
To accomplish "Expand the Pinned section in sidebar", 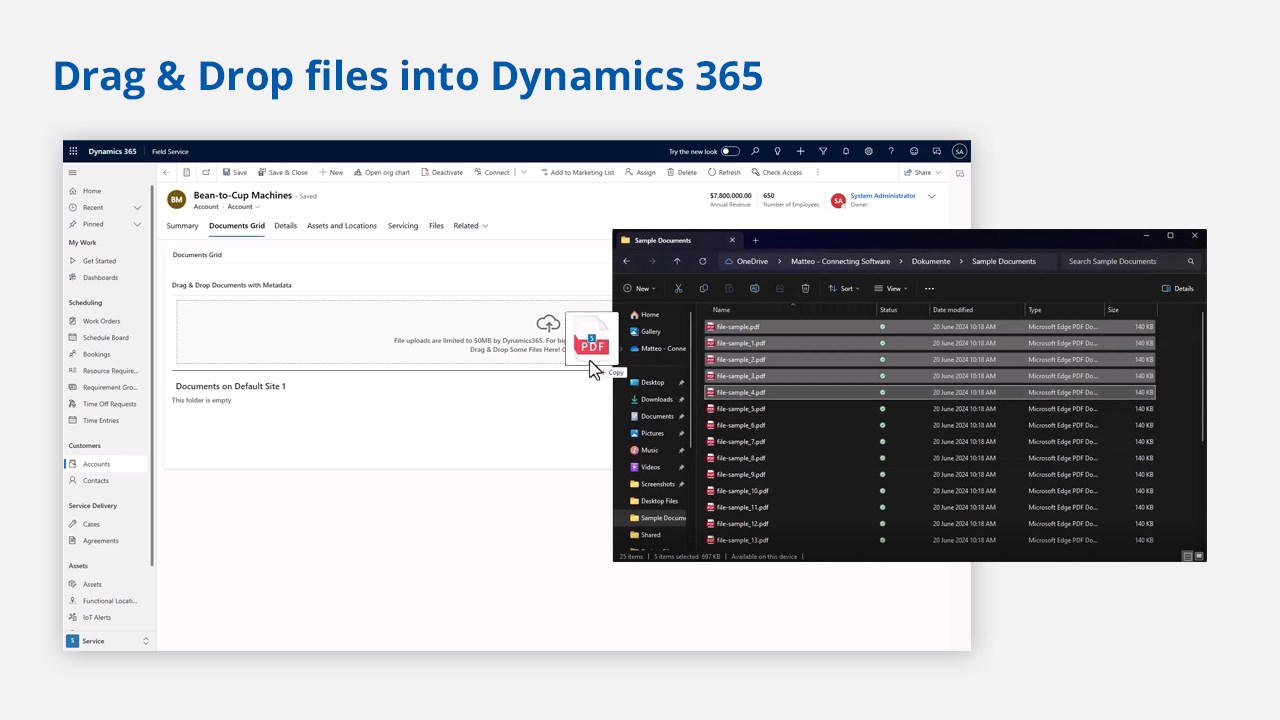I will pos(137,224).
